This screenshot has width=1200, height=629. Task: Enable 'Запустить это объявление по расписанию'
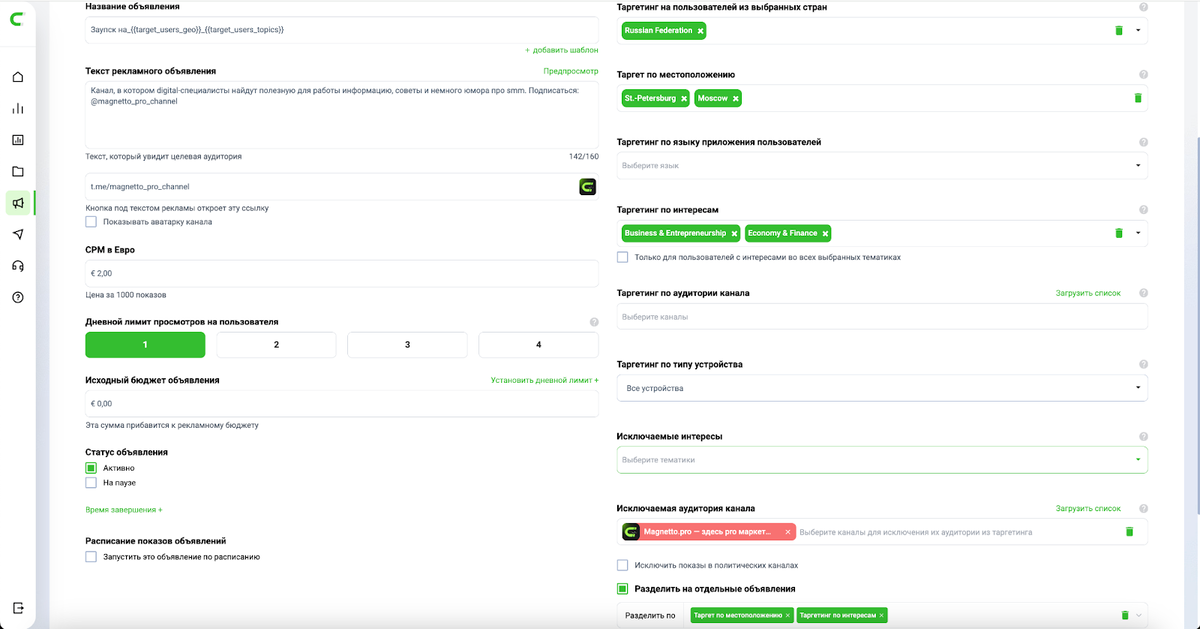tap(91, 556)
